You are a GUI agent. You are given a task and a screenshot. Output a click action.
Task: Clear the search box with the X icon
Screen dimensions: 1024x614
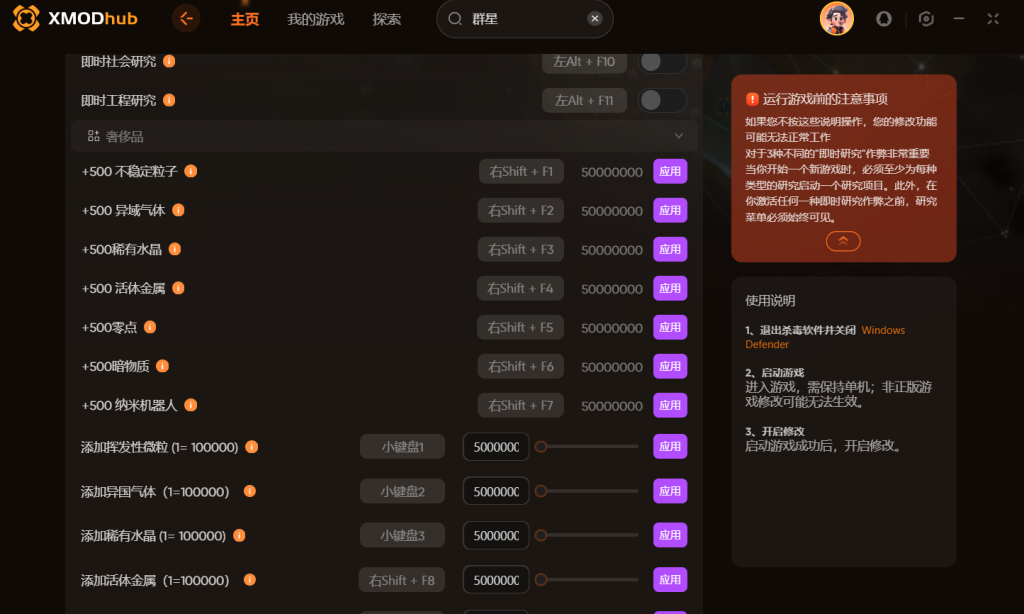click(594, 18)
